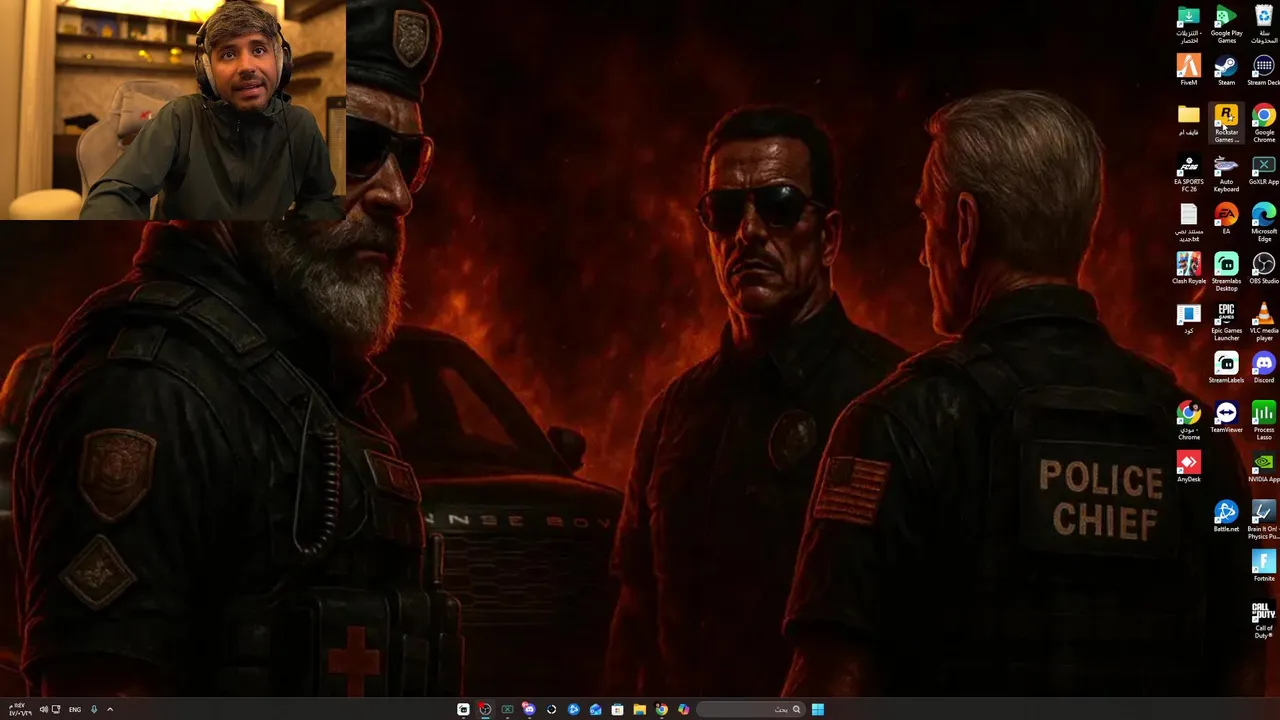Open the Brain It On! Physics Puzzles shortcut
This screenshot has width=1280, height=720.
(x=1264, y=520)
